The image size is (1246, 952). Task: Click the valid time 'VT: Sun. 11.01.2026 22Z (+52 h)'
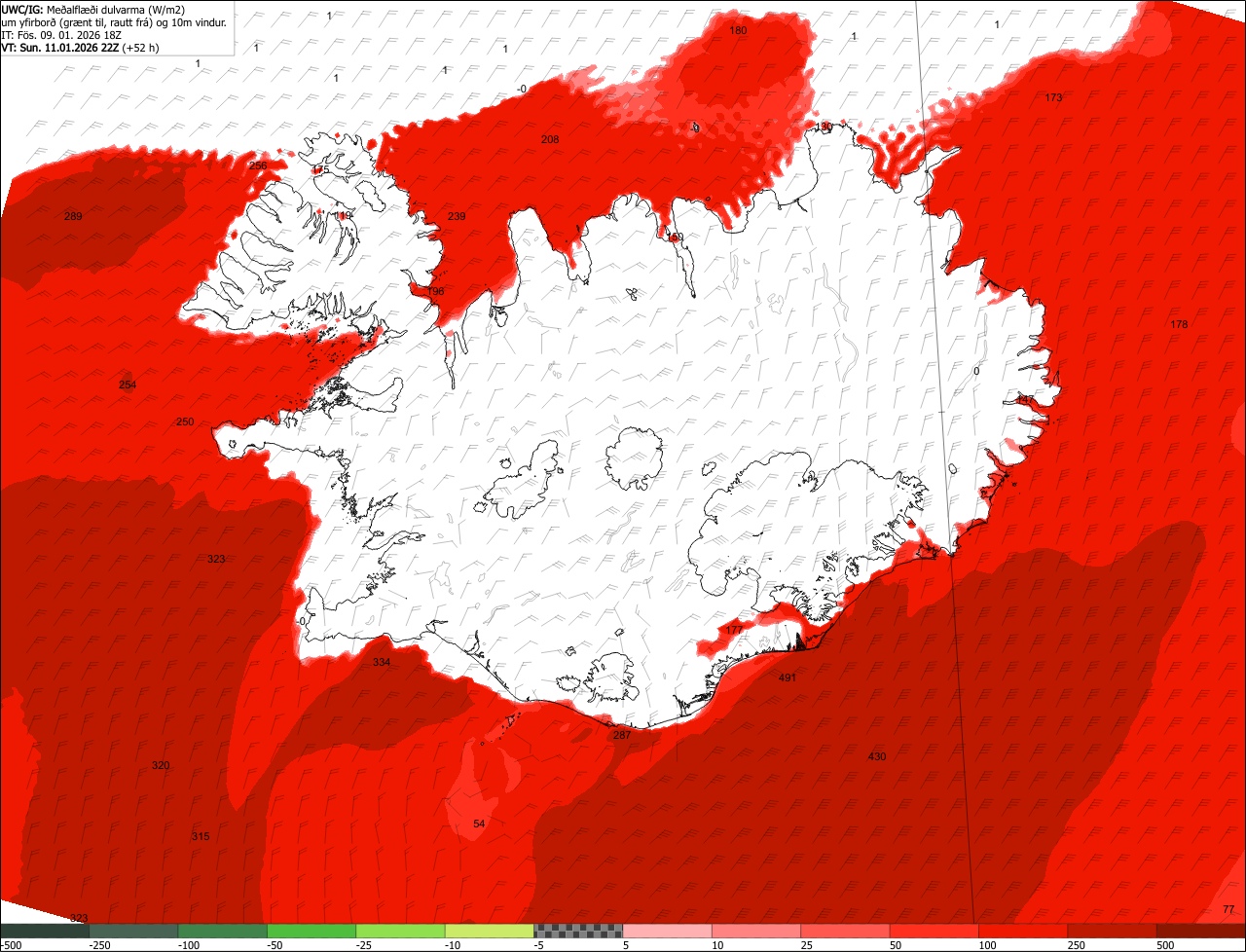coord(81,48)
